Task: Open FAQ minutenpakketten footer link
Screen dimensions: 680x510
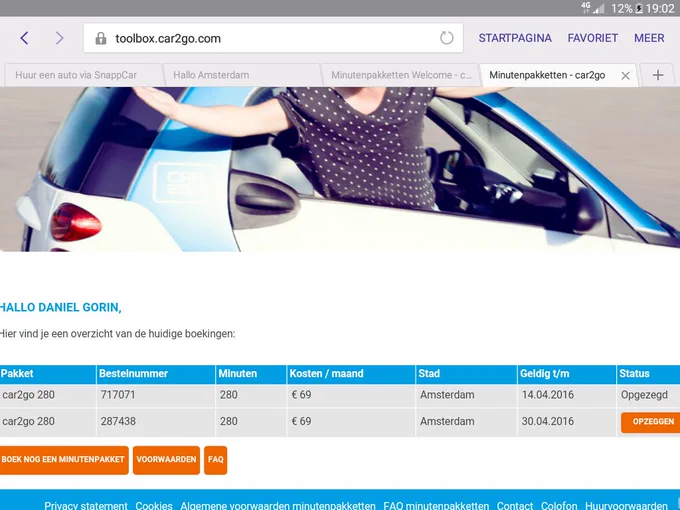Action: click(x=436, y=505)
